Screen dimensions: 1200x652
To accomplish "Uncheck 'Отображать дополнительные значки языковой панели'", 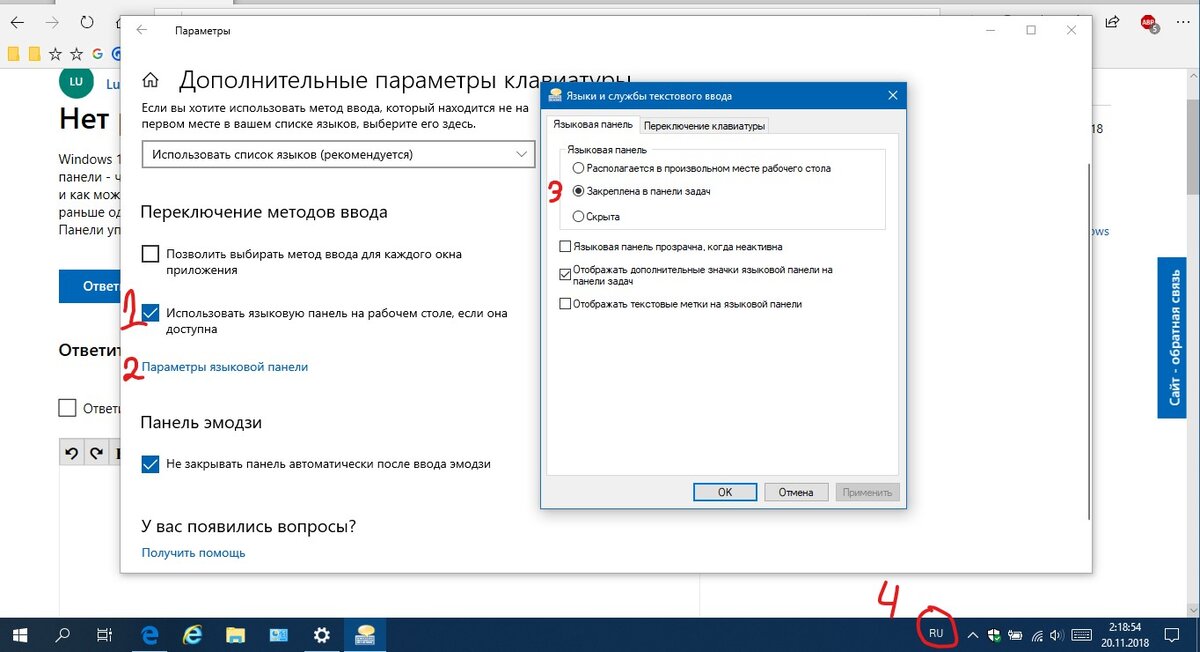I will 567,272.
